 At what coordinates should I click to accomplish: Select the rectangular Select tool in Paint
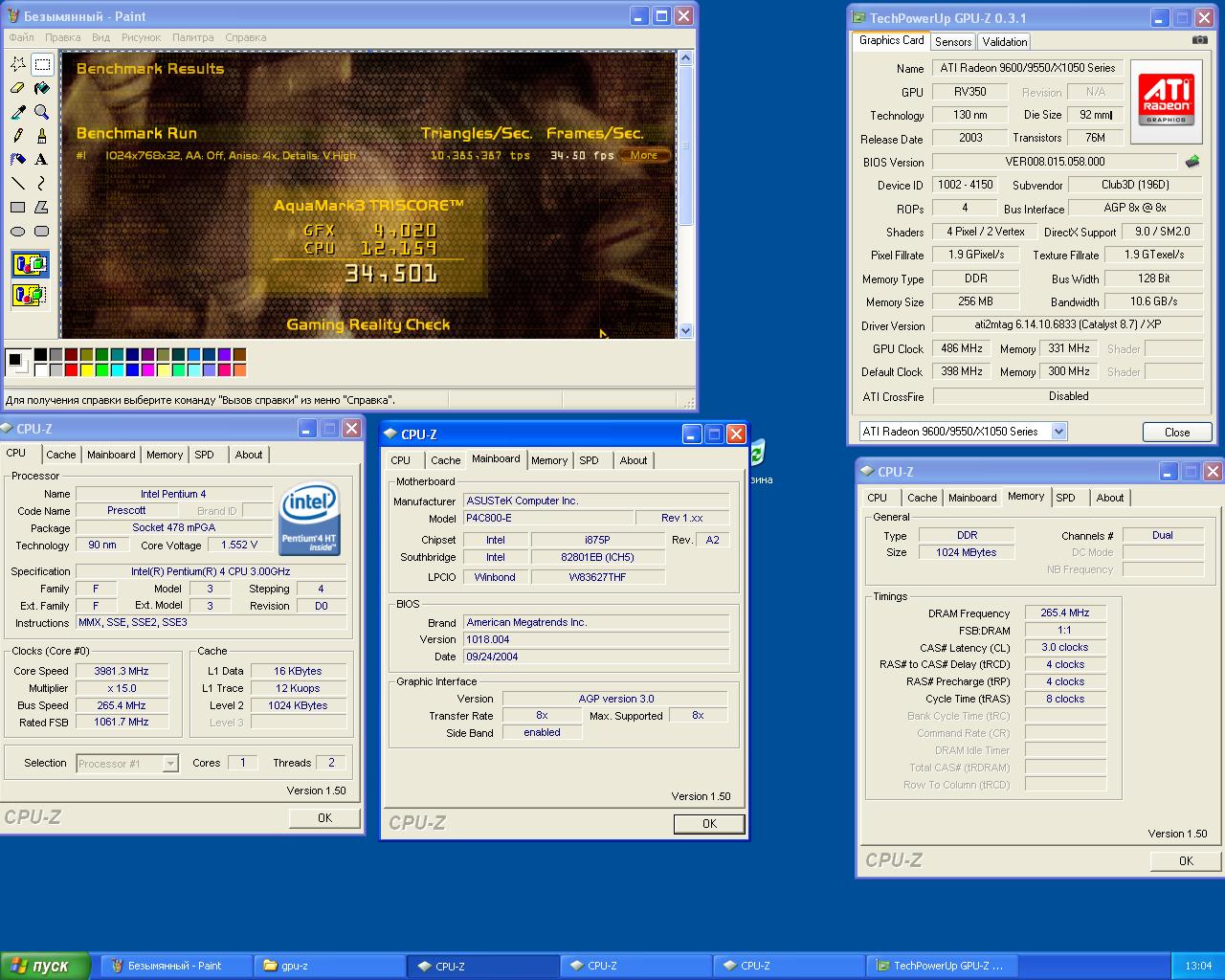click(x=42, y=64)
